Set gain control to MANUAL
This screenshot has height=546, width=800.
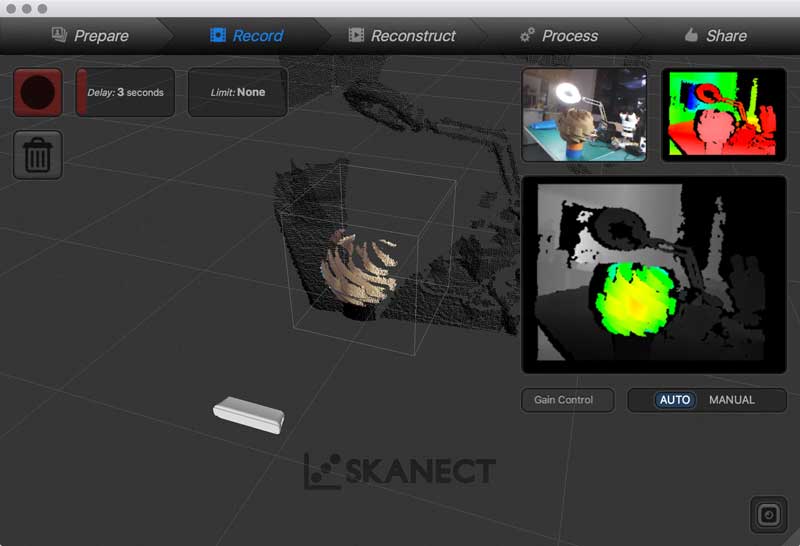[732, 400]
